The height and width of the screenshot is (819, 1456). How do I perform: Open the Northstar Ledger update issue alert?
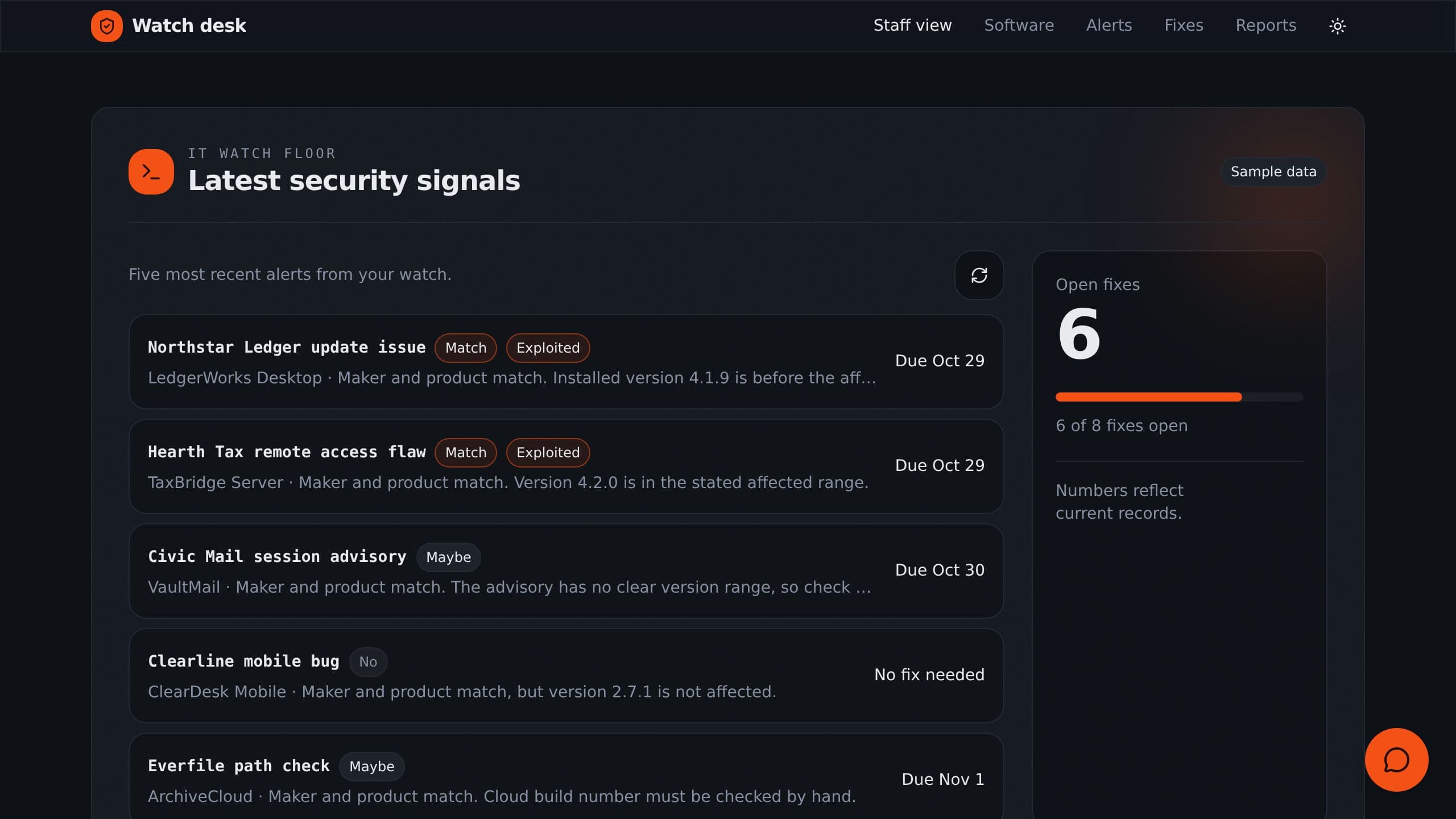coord(566,362)
